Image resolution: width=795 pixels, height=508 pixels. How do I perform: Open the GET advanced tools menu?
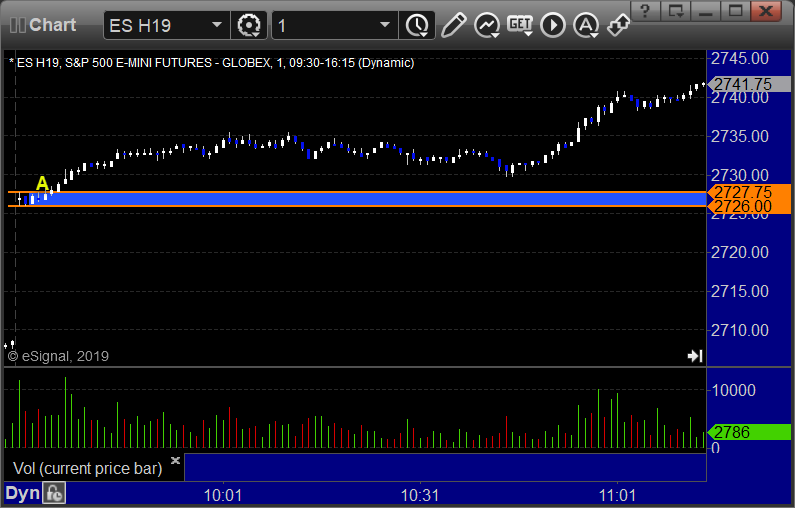(520, 25)
